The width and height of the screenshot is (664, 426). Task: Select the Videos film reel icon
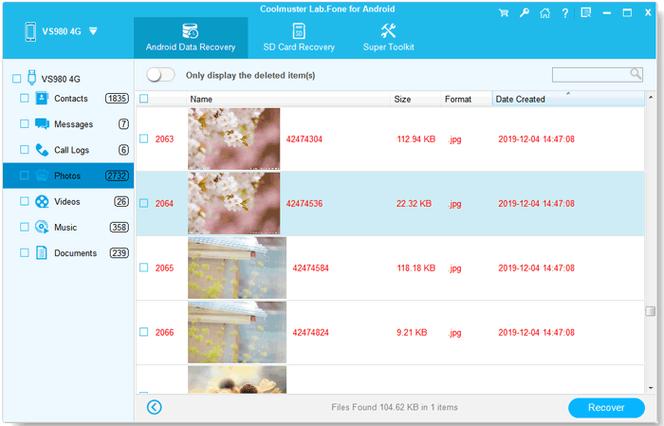click(42, 202)
